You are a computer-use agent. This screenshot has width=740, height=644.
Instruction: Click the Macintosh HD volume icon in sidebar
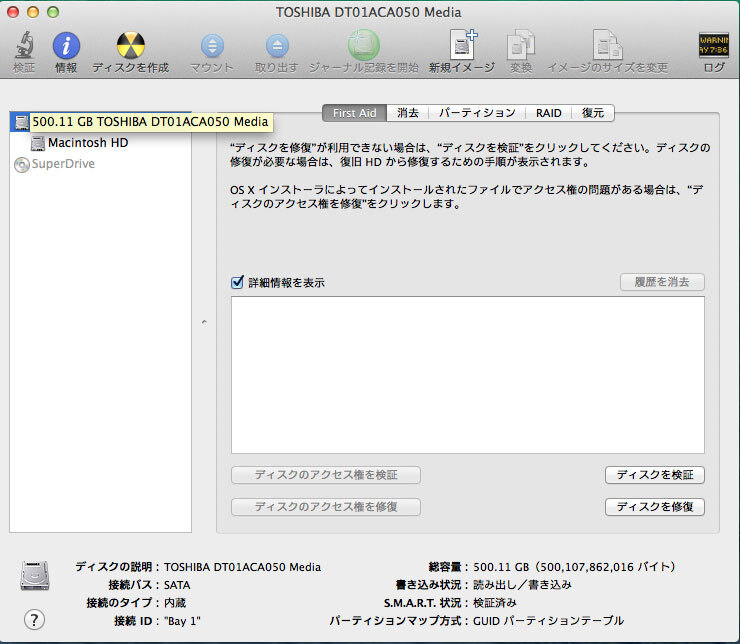coord(38,143)
